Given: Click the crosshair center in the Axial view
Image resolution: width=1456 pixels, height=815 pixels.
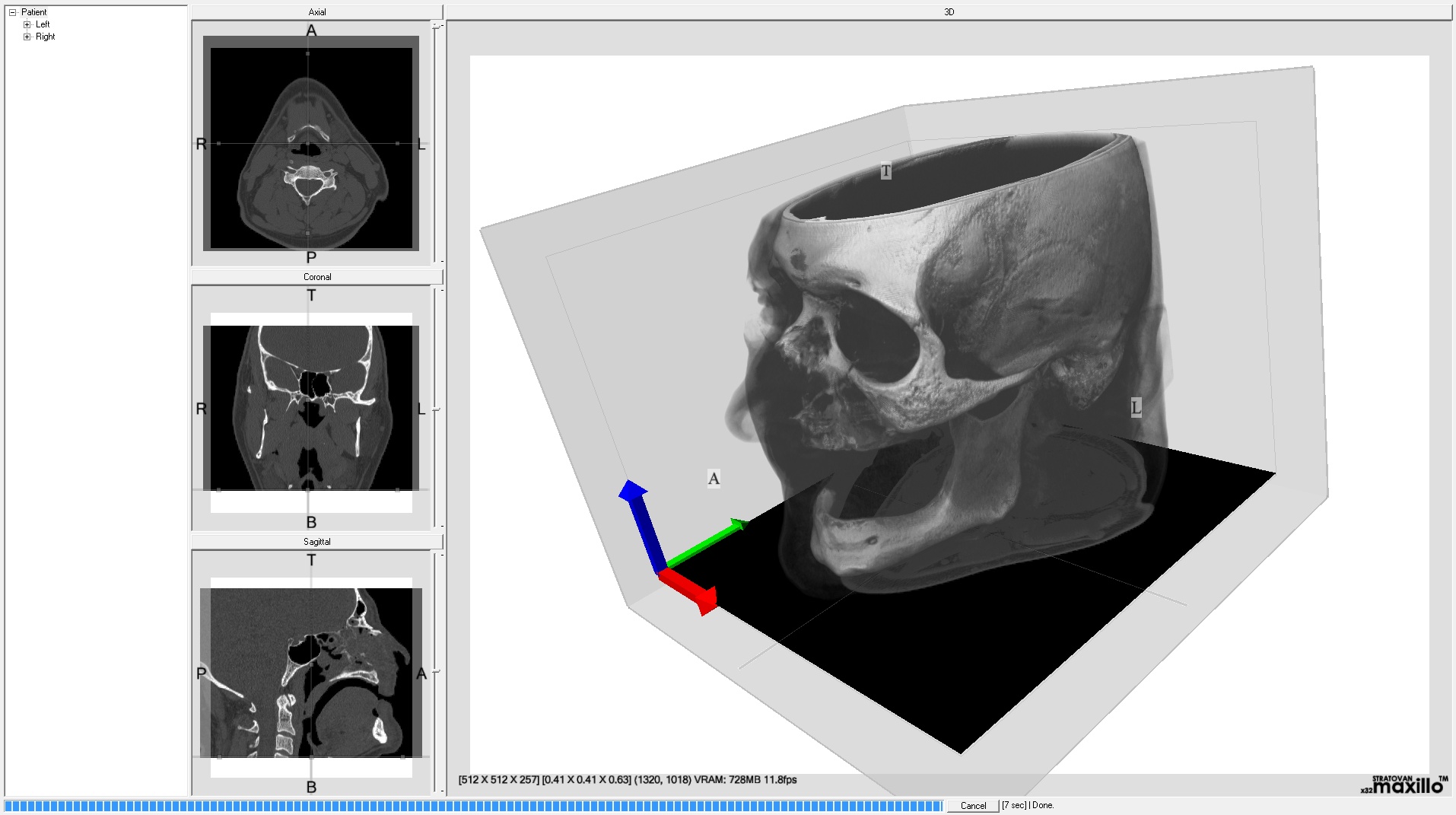Looking at the screenshot, I should click(307, 143).
